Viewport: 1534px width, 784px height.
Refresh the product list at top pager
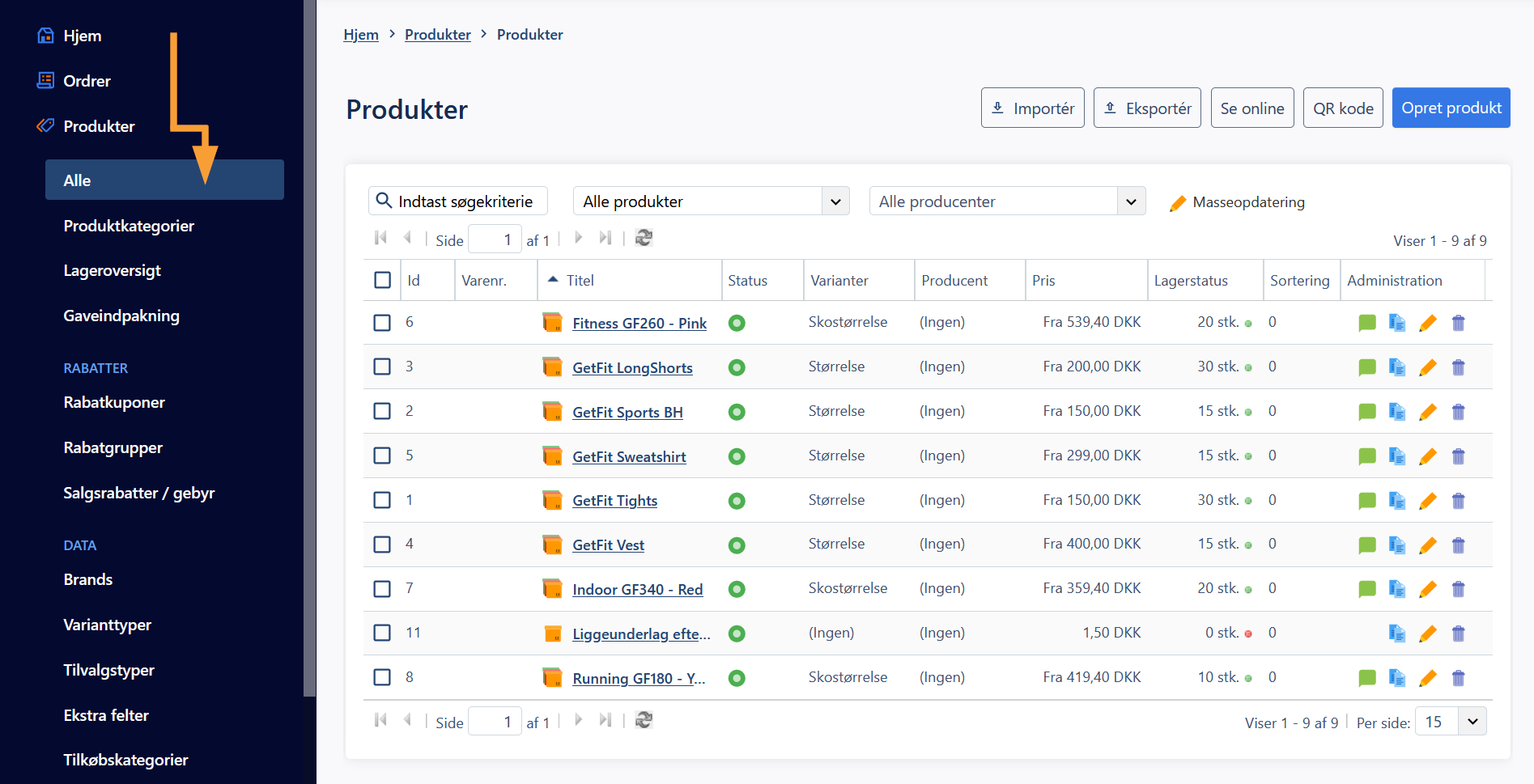(644, 238)
